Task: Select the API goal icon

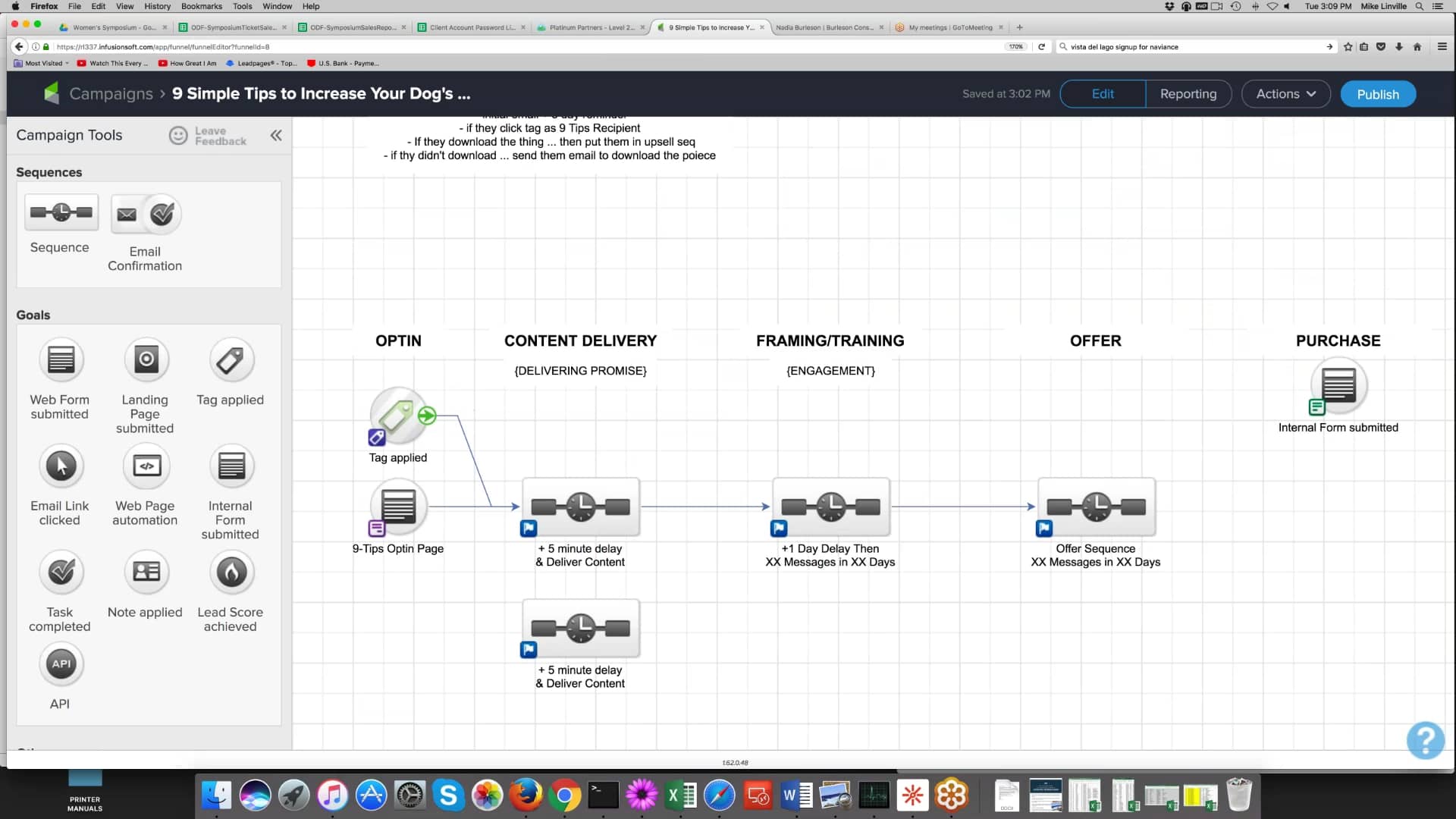Action: [61, 664]
